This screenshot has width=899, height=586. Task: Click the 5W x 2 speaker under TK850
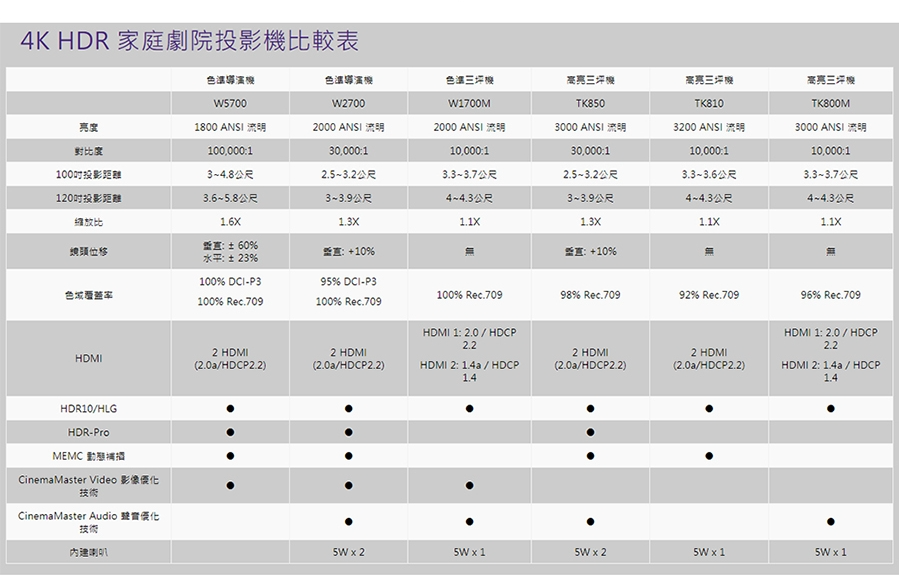pyautogui.click(x=591, y=552)
